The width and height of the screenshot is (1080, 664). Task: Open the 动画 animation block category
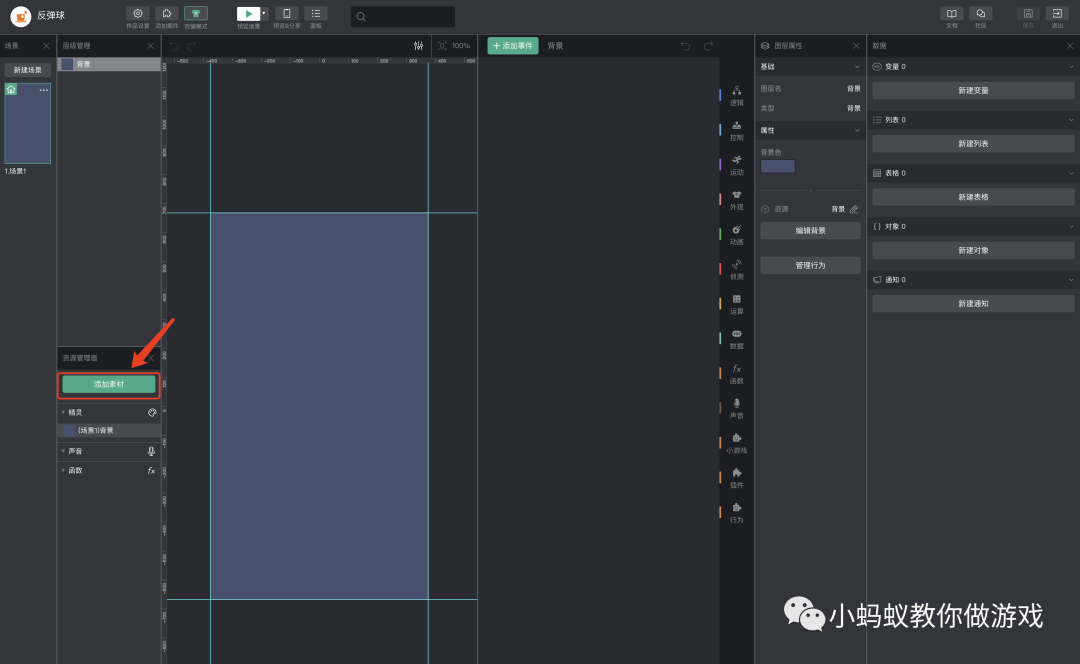point(736,235)
